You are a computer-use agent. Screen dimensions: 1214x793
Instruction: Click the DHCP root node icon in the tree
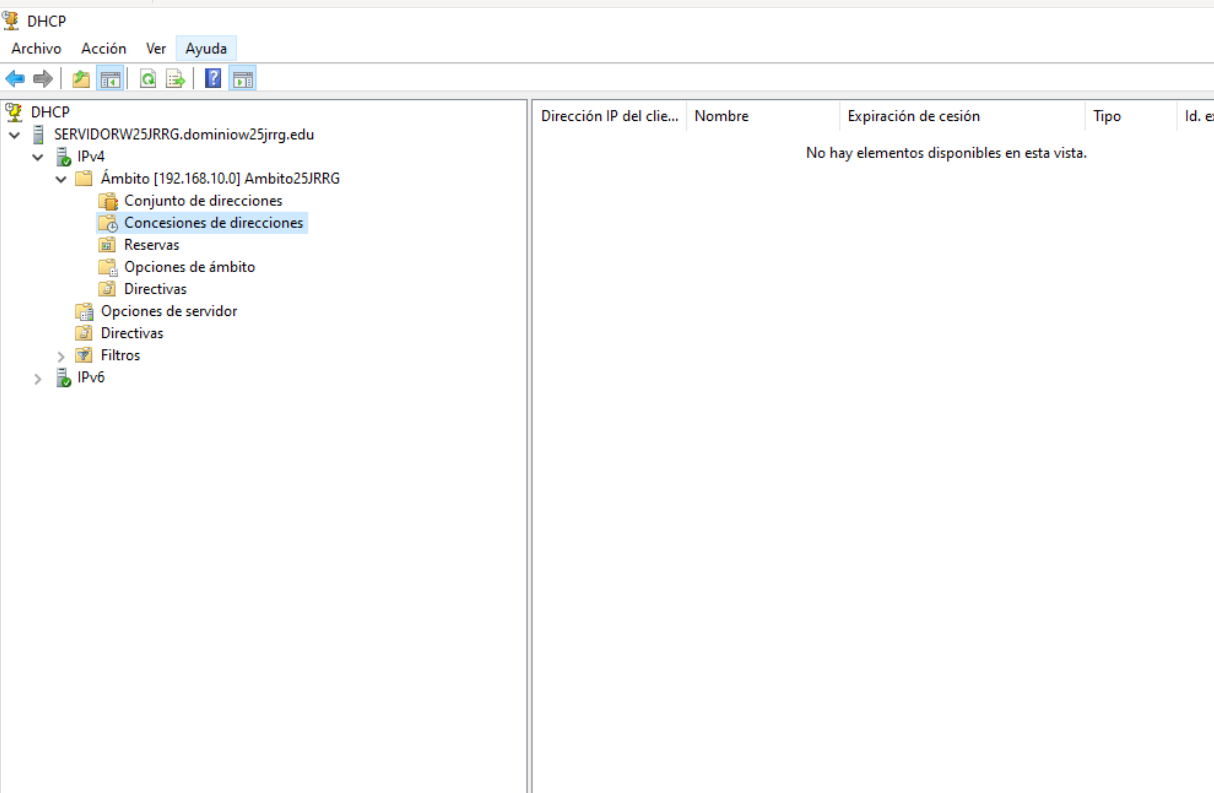coord(14,112)
